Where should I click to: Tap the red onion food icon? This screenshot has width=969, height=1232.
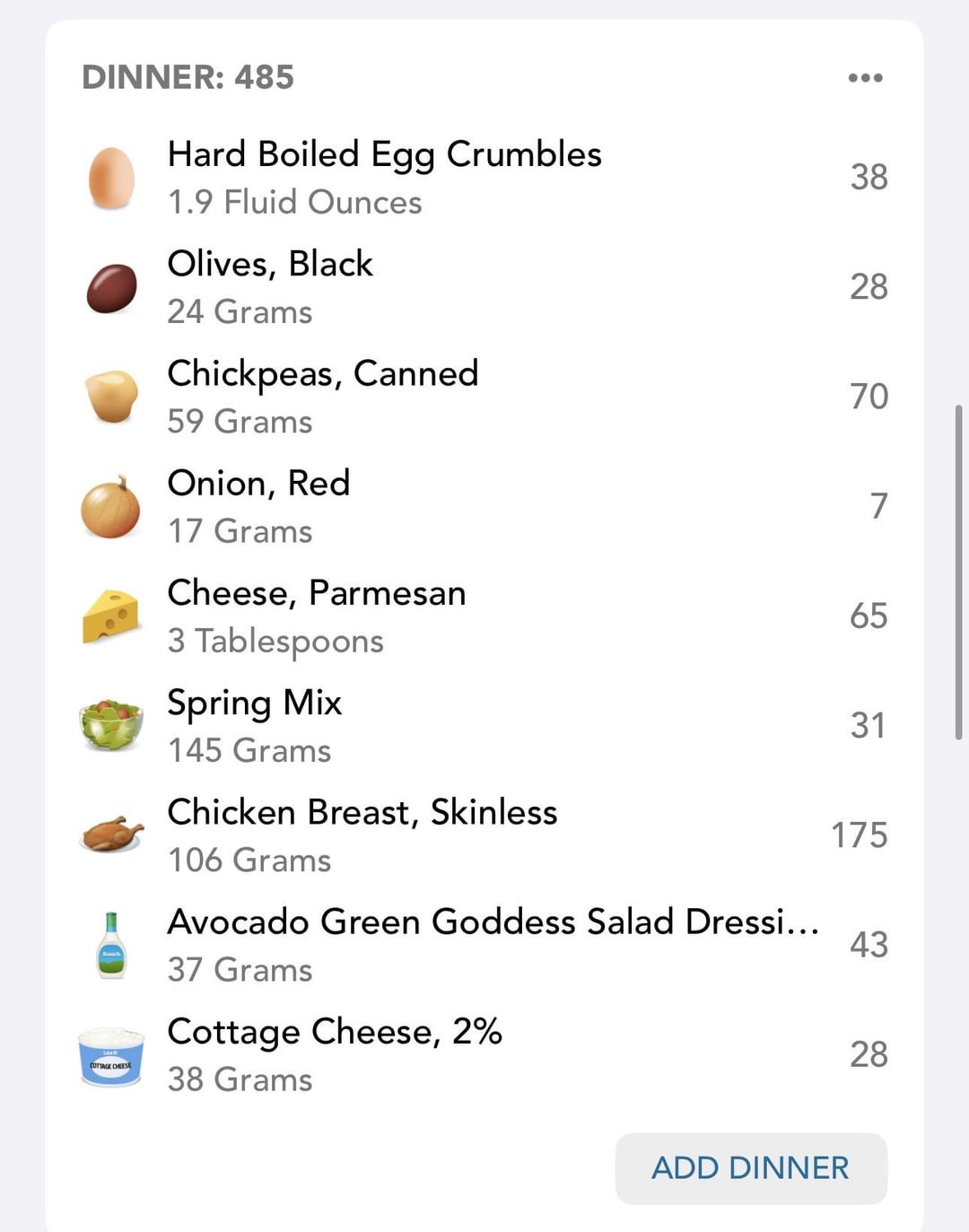click(x=110, y=507)
